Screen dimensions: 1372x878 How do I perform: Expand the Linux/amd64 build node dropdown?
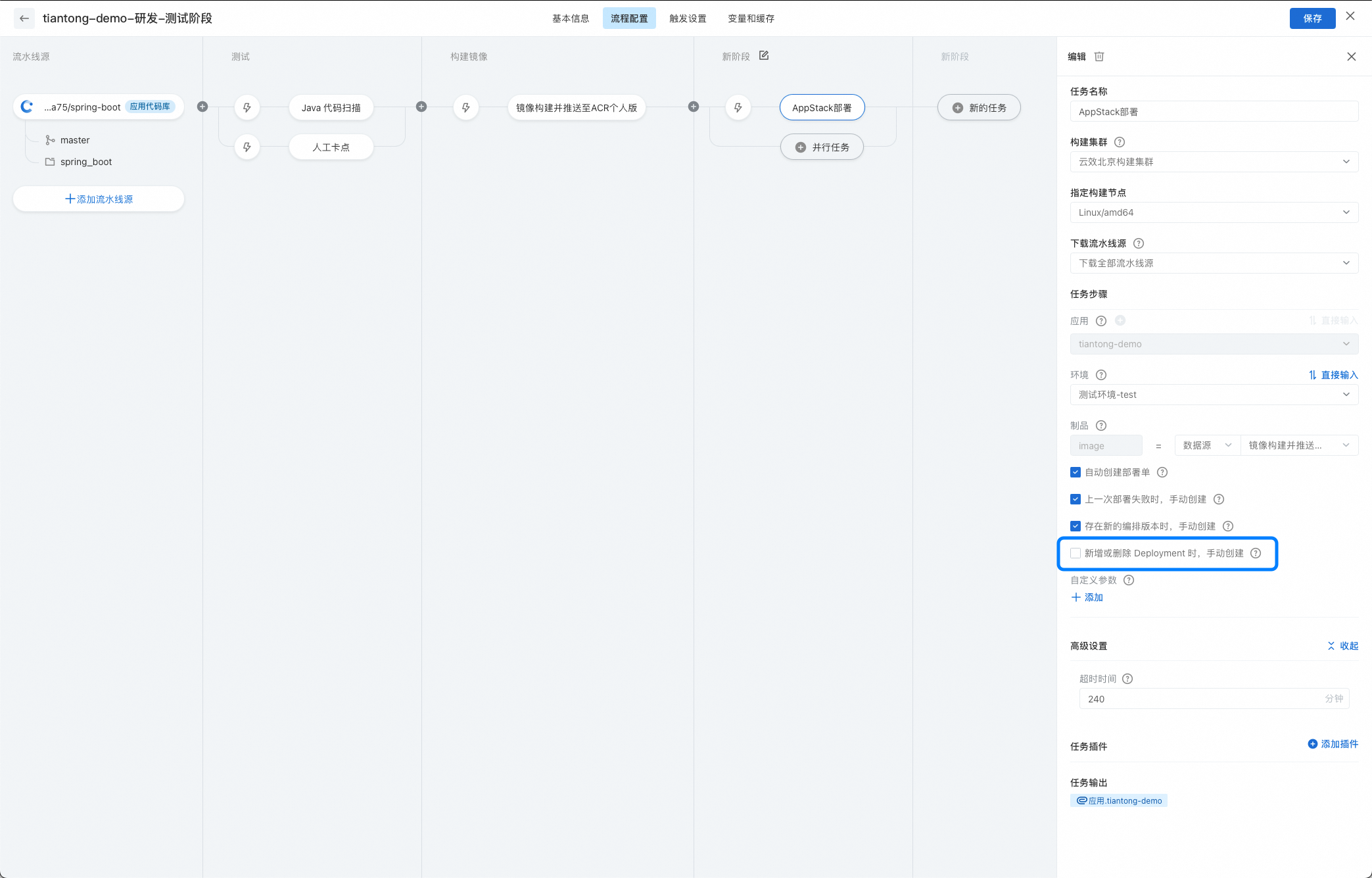tap(1214, 212)
